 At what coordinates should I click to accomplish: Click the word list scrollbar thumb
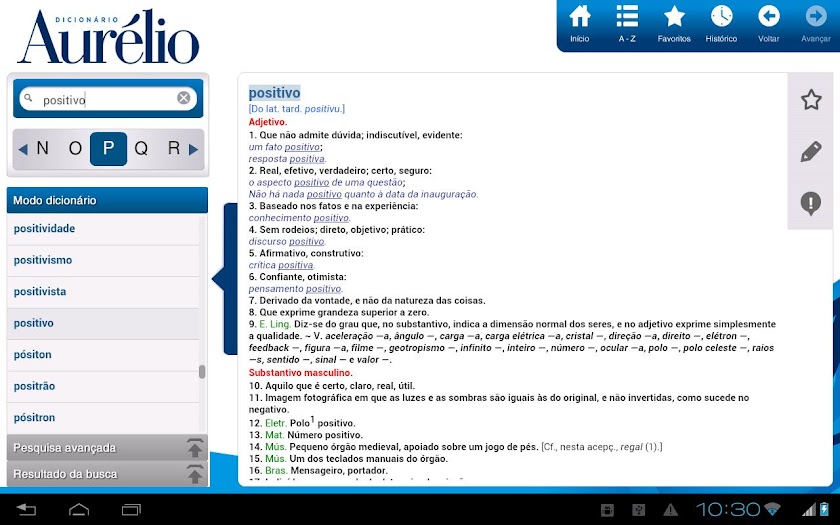click(202, 372)
